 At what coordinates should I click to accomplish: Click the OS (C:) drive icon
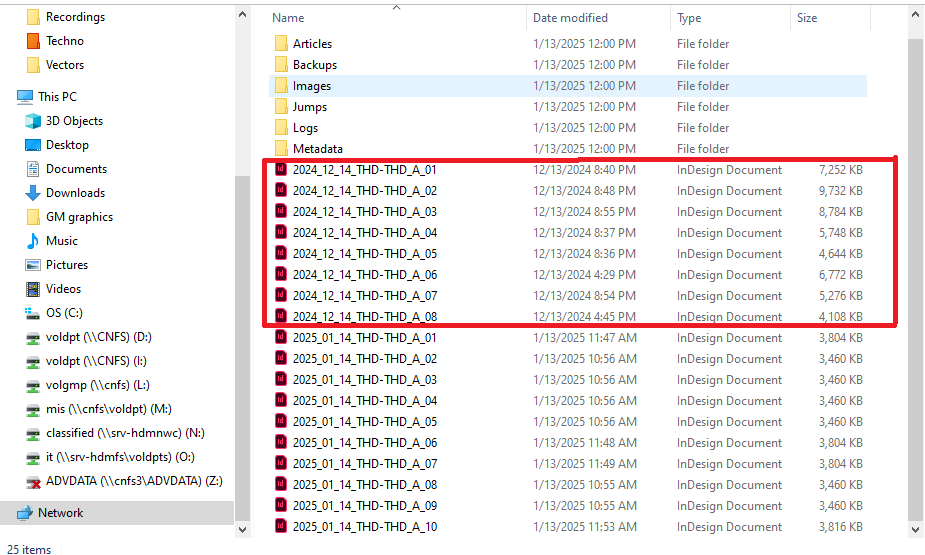[32, 313]
